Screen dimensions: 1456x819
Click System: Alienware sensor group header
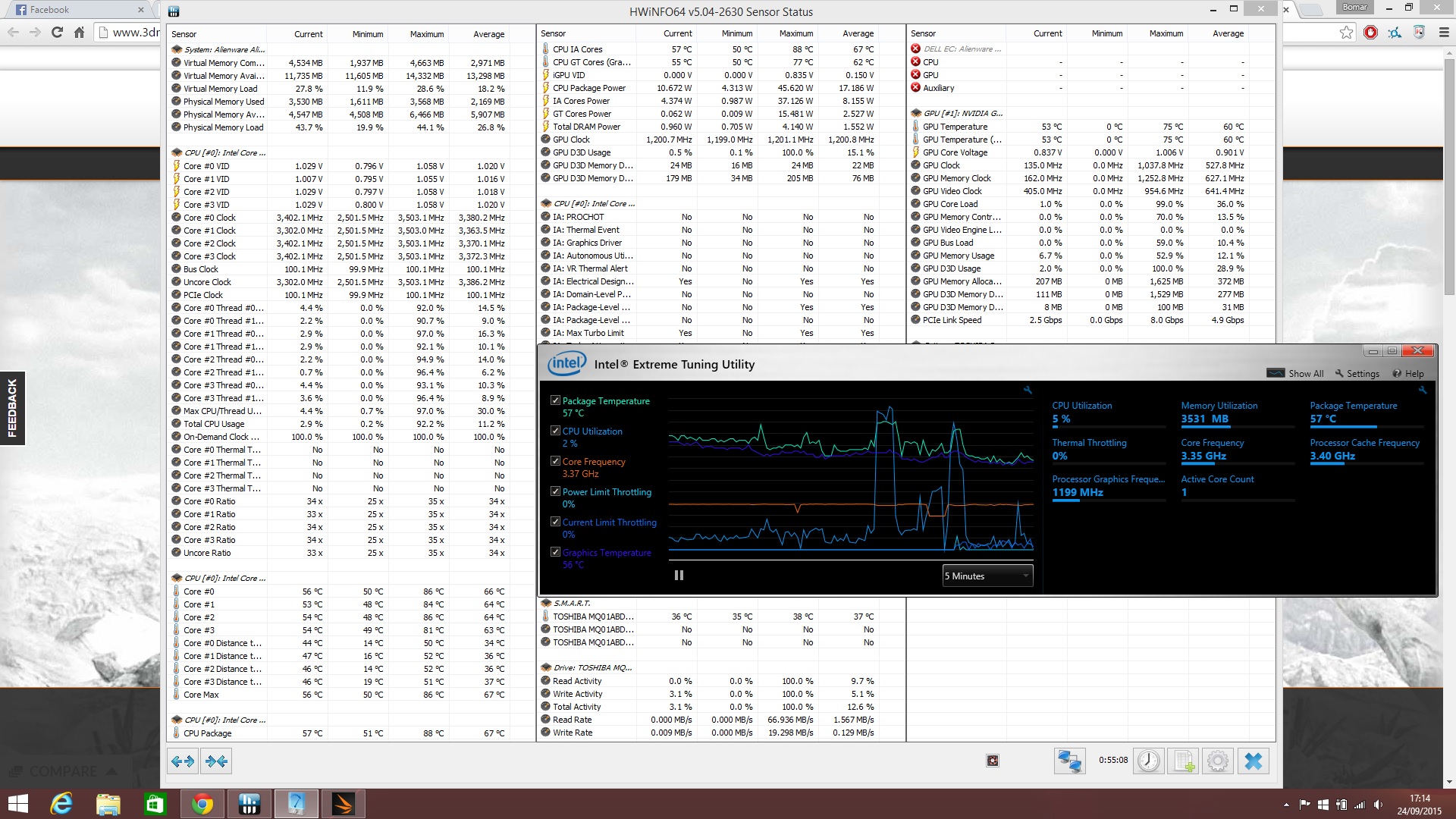click(x=224, y=49)
